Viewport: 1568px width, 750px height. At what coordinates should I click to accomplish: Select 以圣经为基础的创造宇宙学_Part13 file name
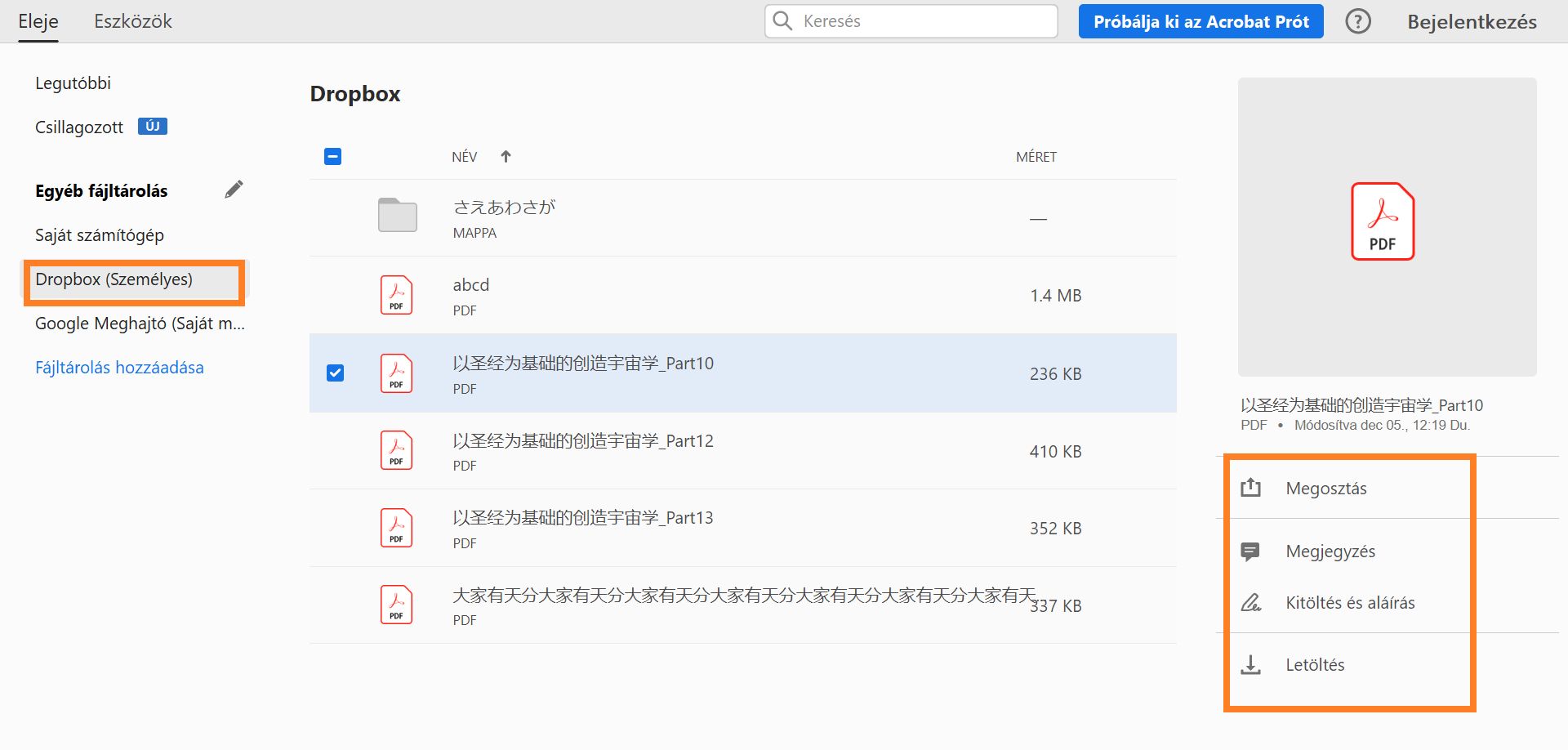(x=583, y=518)
